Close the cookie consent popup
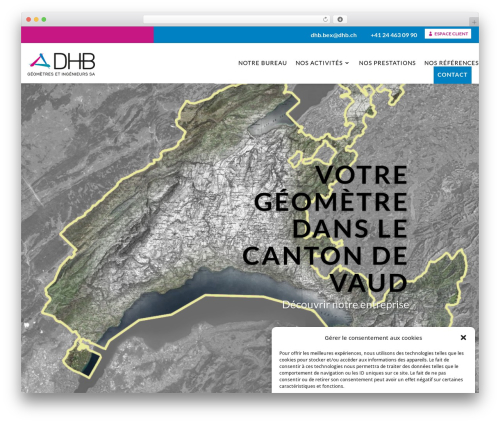The image size is (500, 423). tap(463, 338)
